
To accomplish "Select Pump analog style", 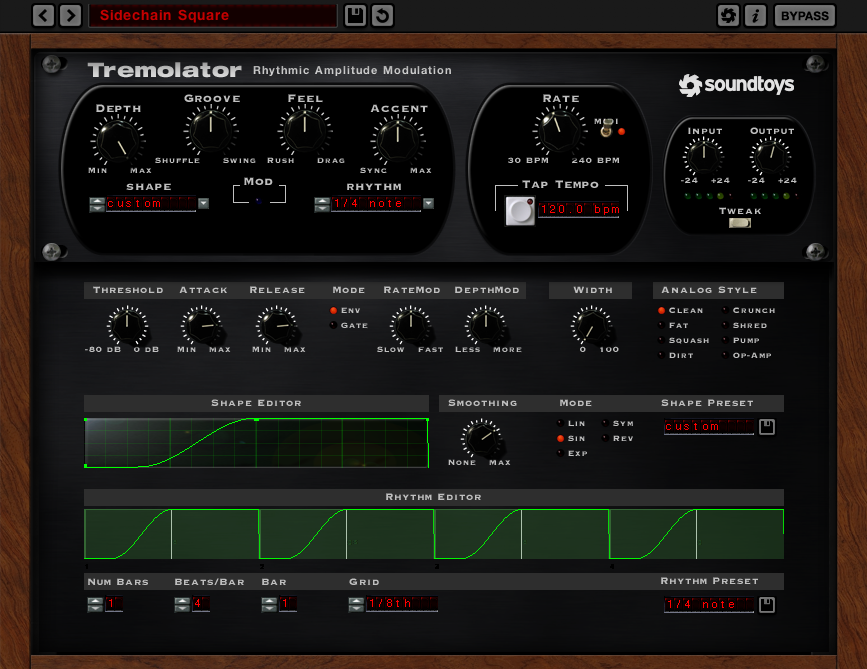I will pyautogui.click(x=741, y=340).
